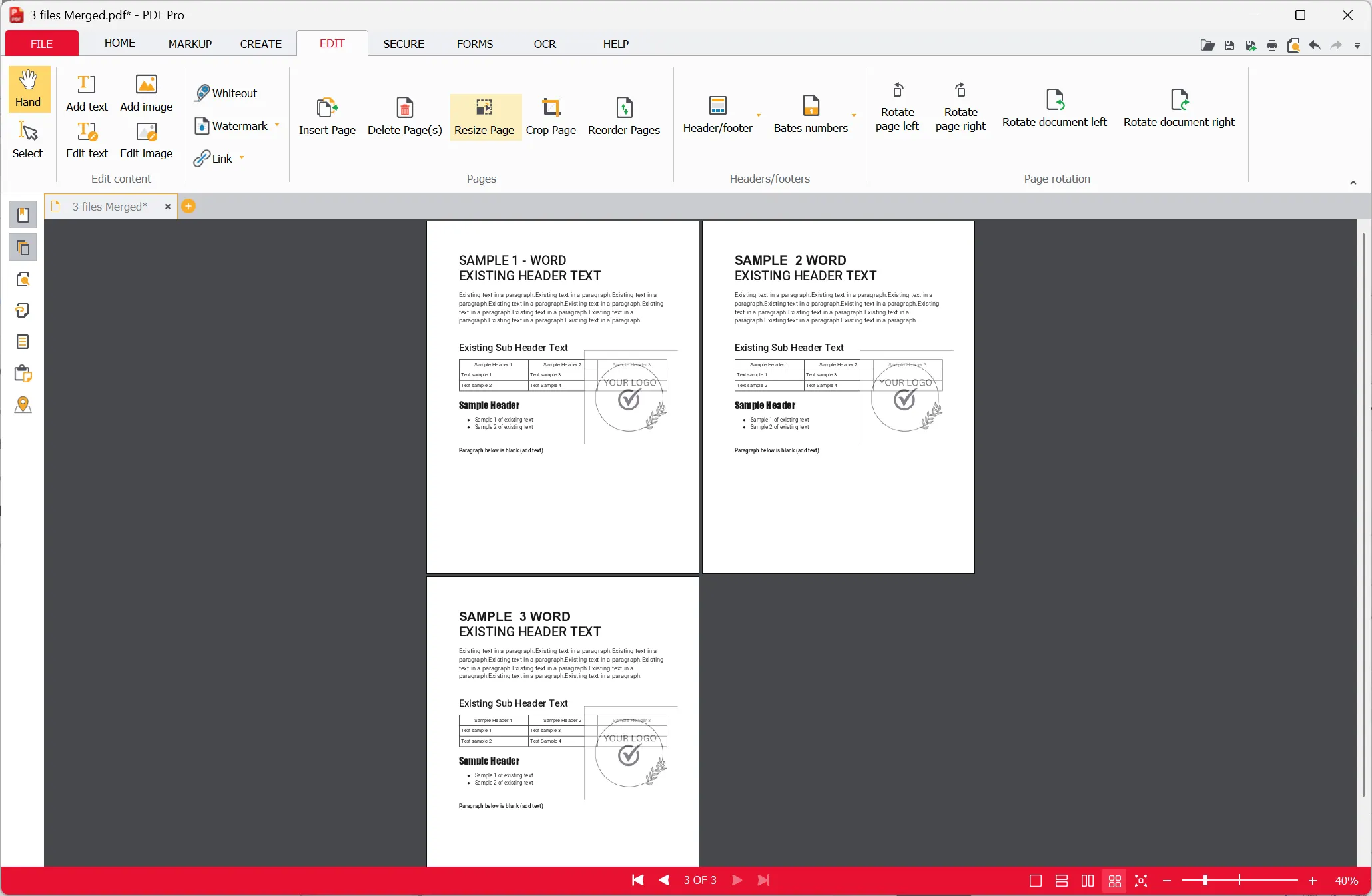
Task: Click Insert Page in Pages group
Action: (x=327, y=116)
